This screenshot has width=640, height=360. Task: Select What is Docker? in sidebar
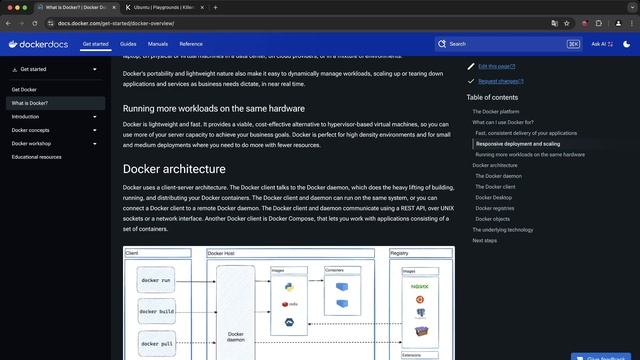click(56, 103)
